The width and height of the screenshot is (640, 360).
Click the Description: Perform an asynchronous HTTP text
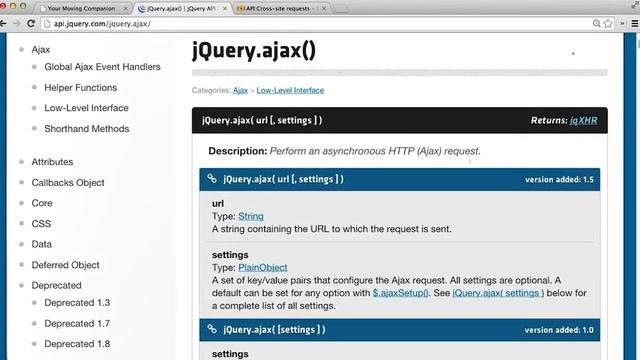tap(344, 151)
